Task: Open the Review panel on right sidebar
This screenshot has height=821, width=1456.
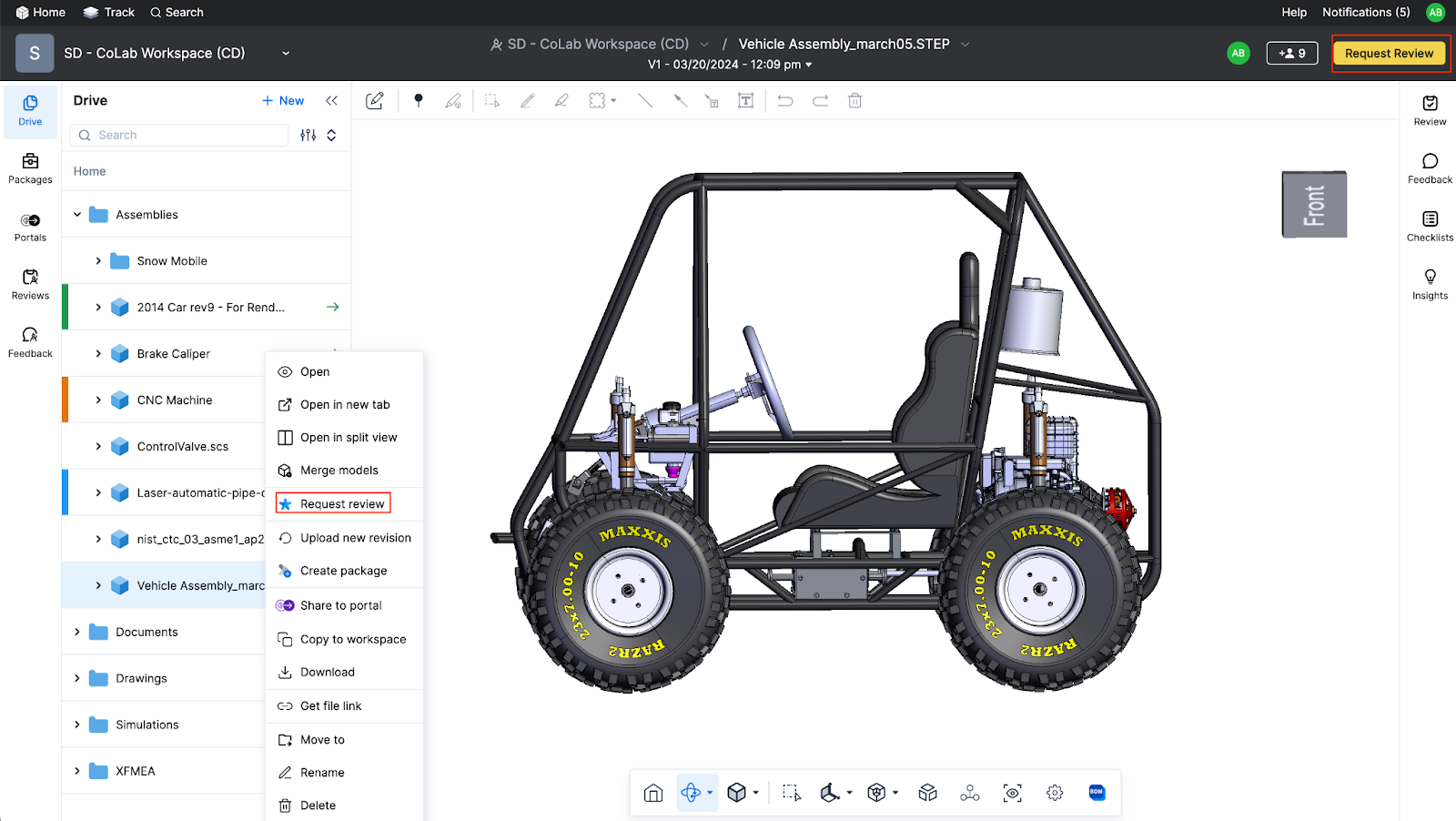Action: point(1430,110)
